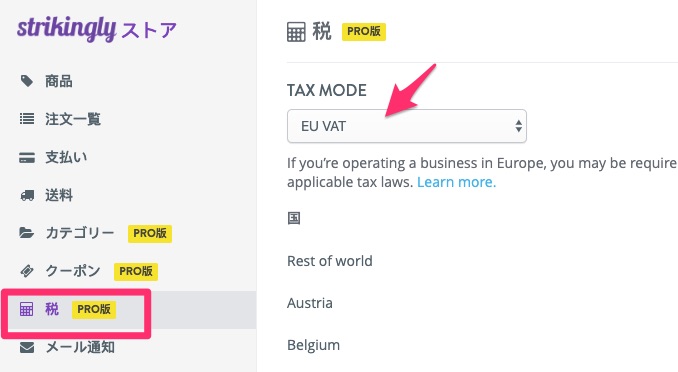Click the coupon ticket icon
Viewport: 678px width, 372px height.
coord(27,271)
